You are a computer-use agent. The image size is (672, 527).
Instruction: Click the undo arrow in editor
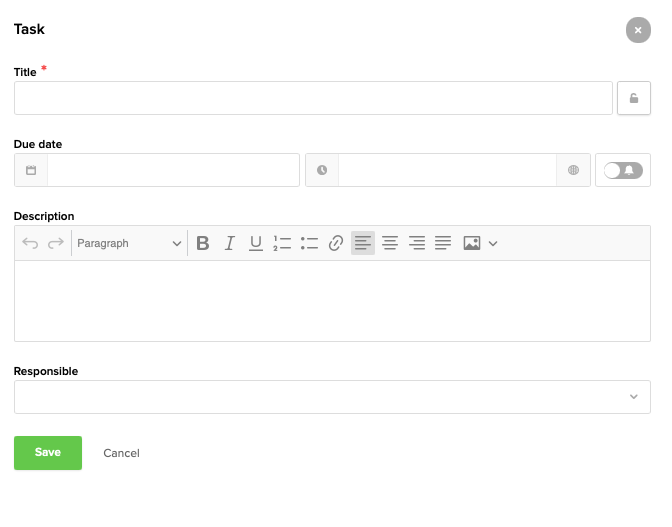pyautogui.click(x=30, y=243)
